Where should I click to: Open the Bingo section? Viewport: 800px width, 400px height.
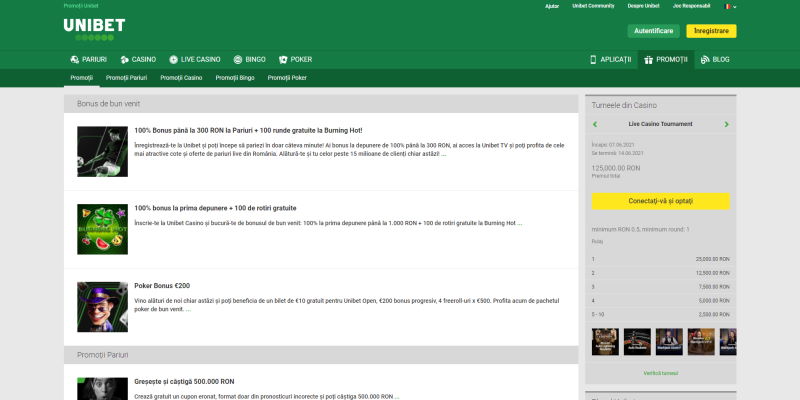point(250,60)
